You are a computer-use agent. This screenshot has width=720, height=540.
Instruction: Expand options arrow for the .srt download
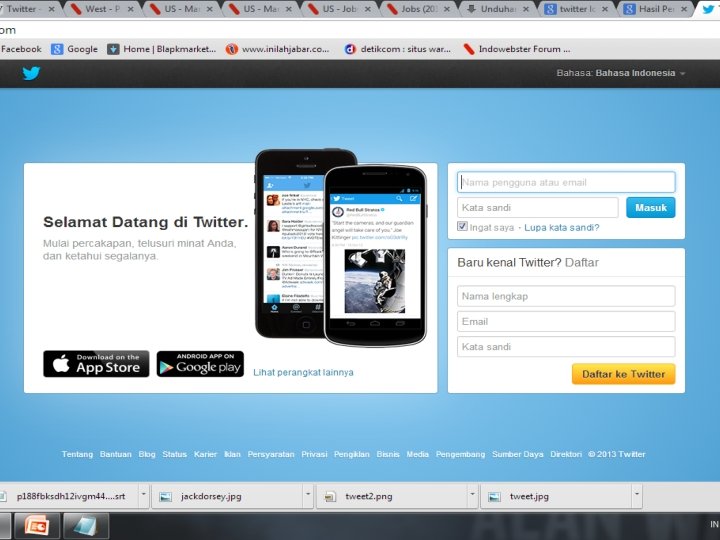(144, 495)
